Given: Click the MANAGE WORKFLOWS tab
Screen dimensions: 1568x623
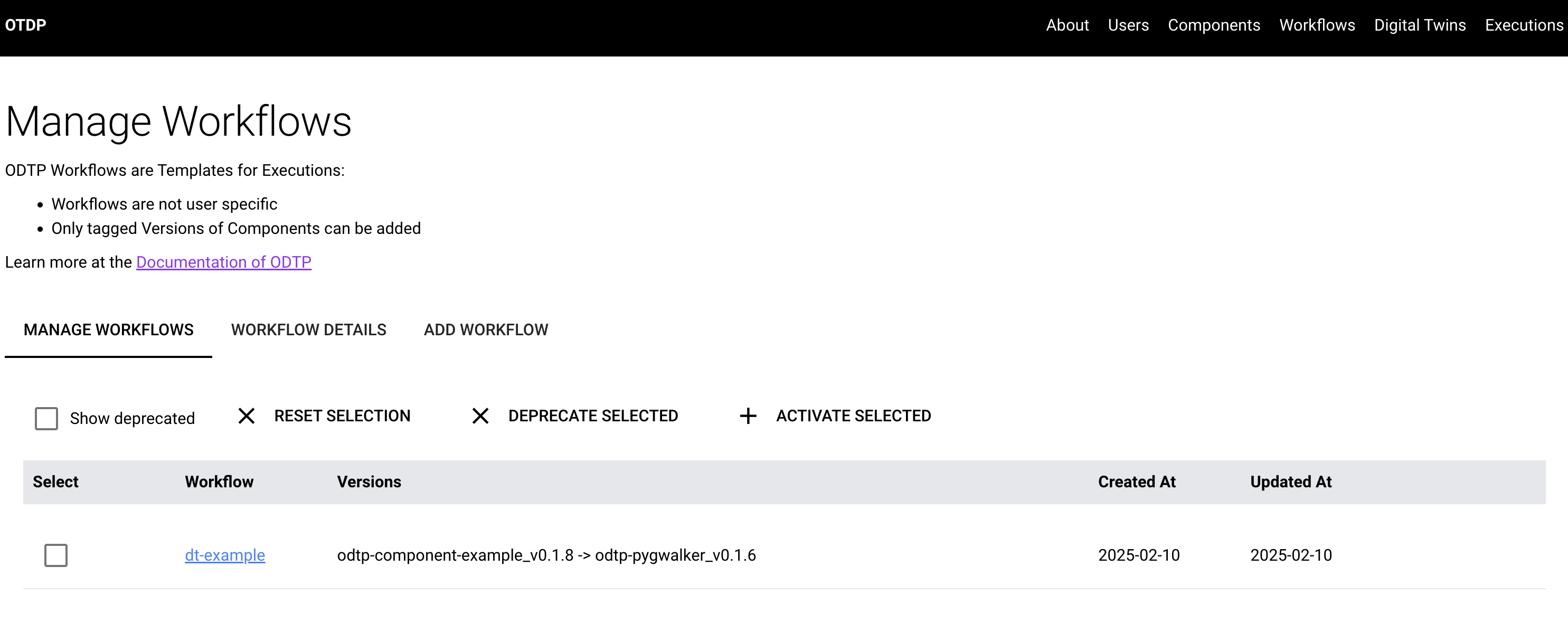Looking at the screenshot, I should tap(109, 329).
